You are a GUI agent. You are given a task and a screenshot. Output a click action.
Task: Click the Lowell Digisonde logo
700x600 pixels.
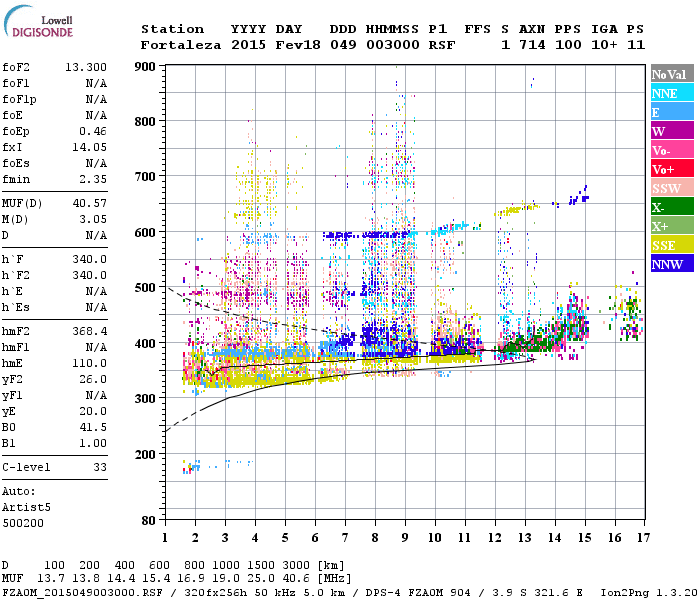[x=38, y=21]
